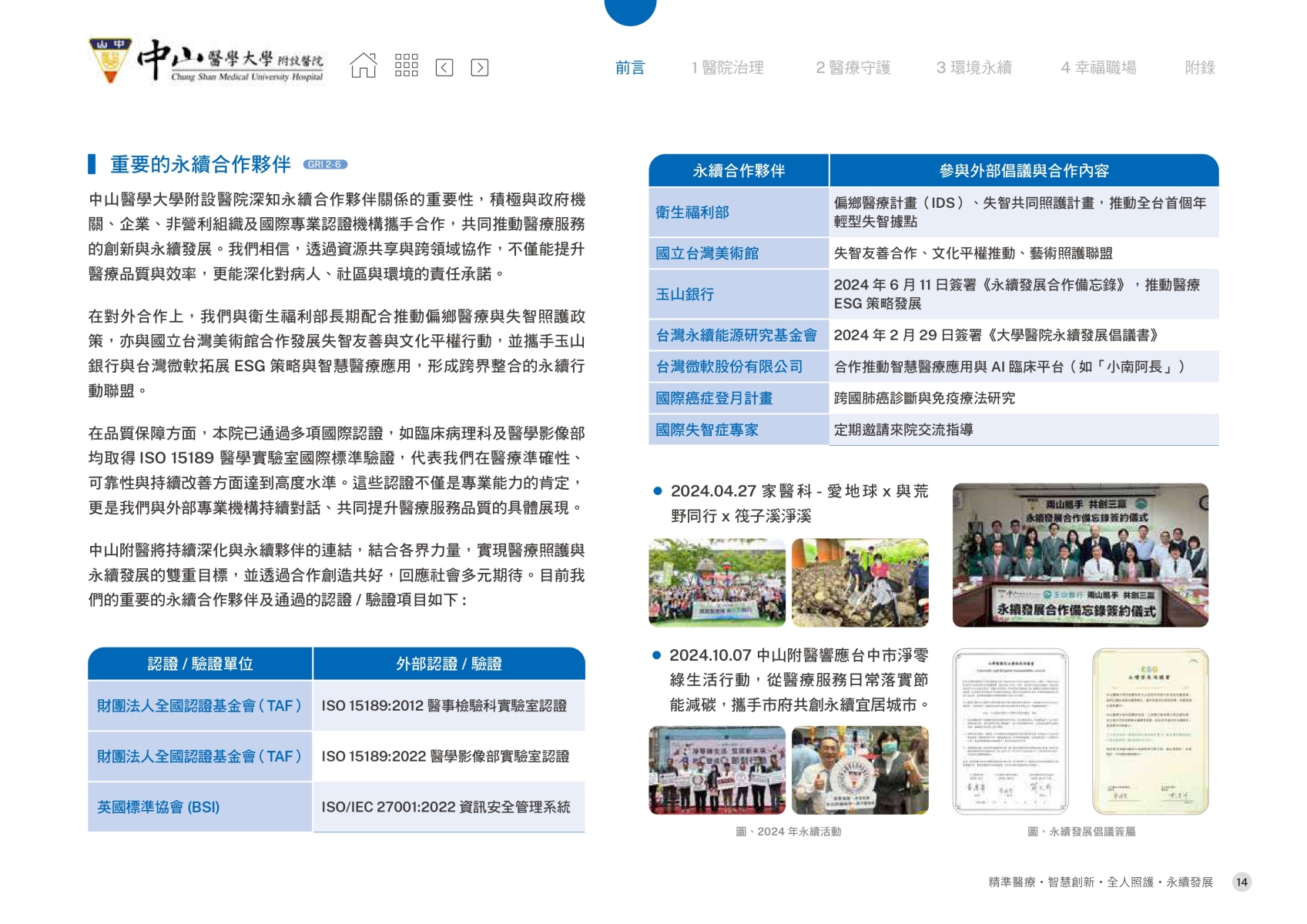Open 4 幸福職場 section
Image resolution: width=1307 pixels, height=924 pixels.
[x=1098, y=68]
